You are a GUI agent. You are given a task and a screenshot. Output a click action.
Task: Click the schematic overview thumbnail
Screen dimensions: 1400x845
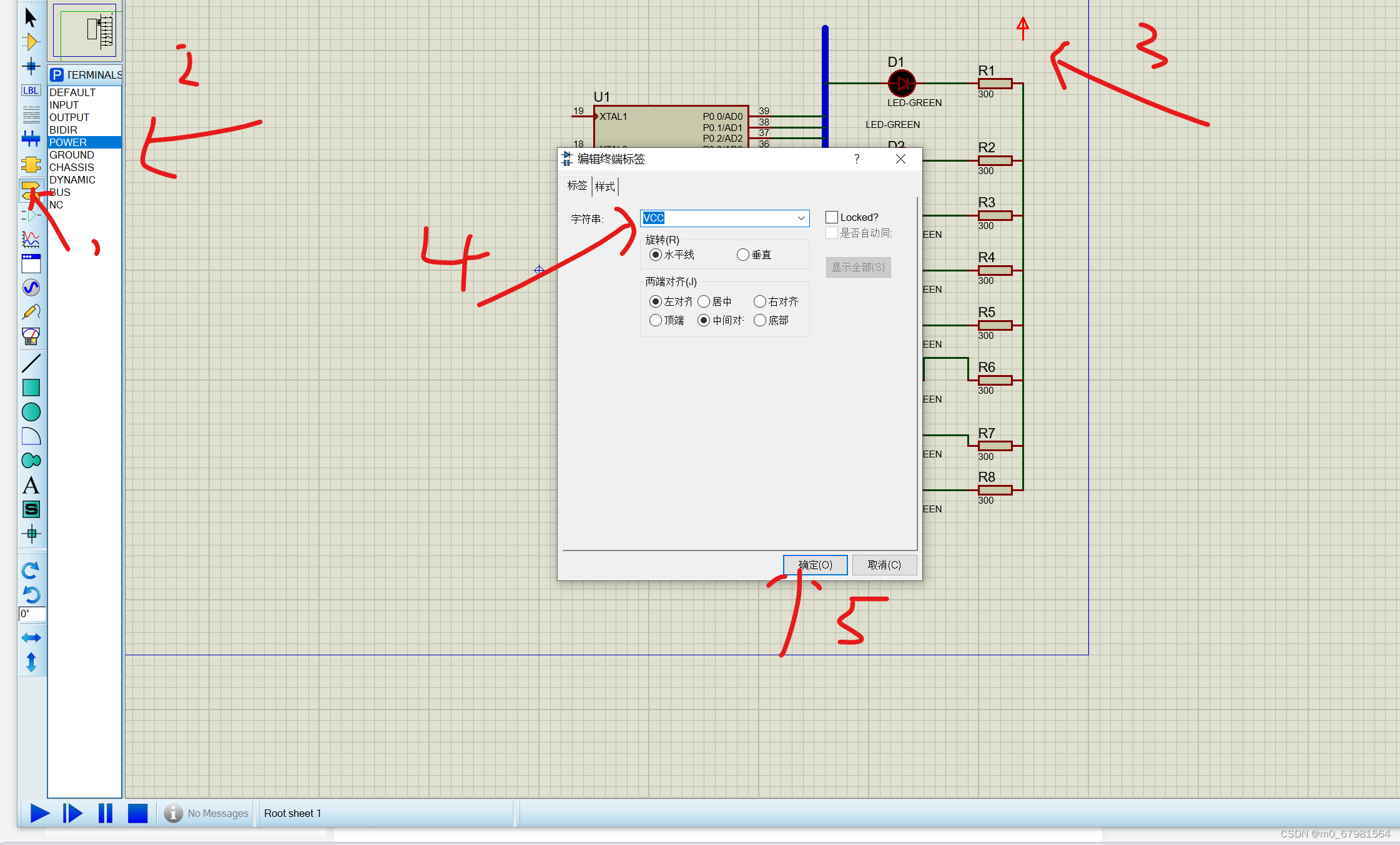pos(85,31)
